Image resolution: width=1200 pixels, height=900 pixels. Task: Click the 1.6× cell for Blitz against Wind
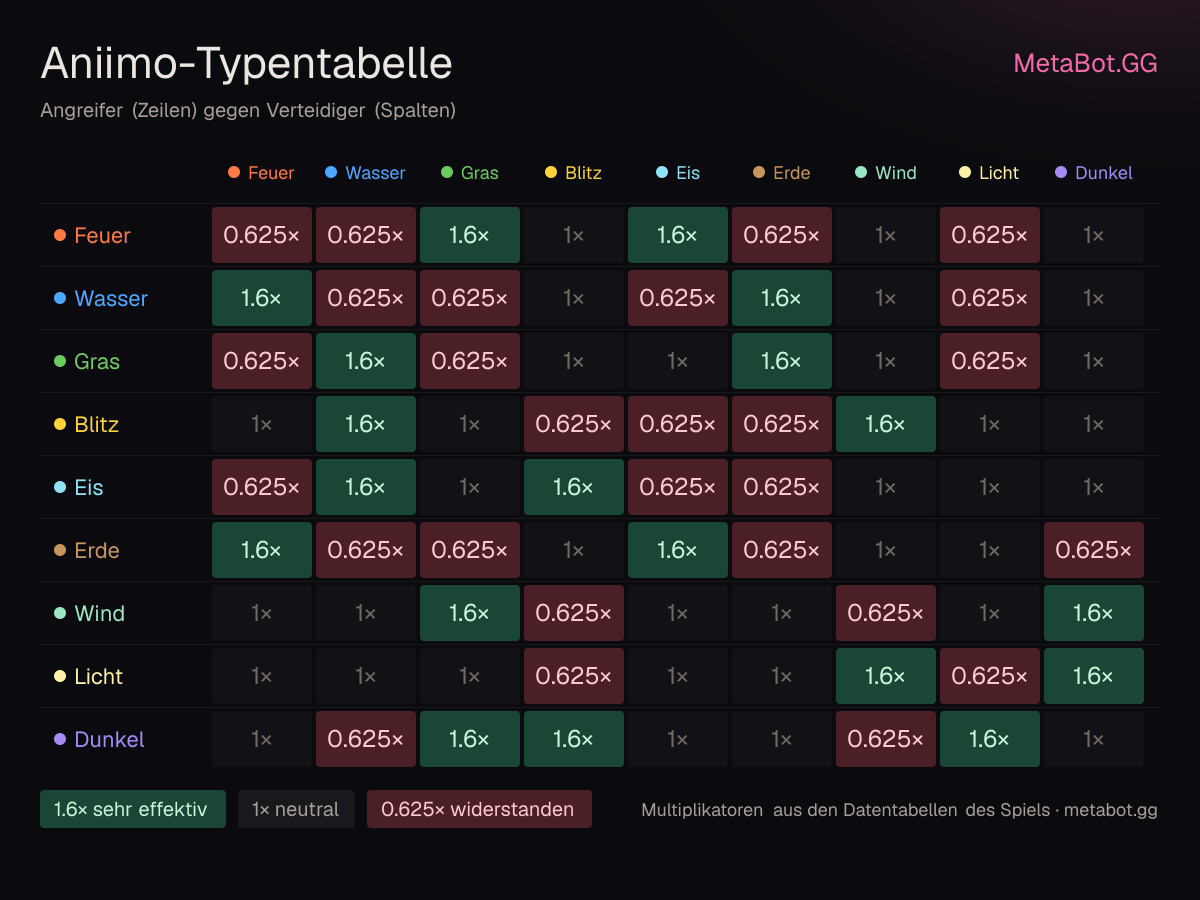coord(886,424)
